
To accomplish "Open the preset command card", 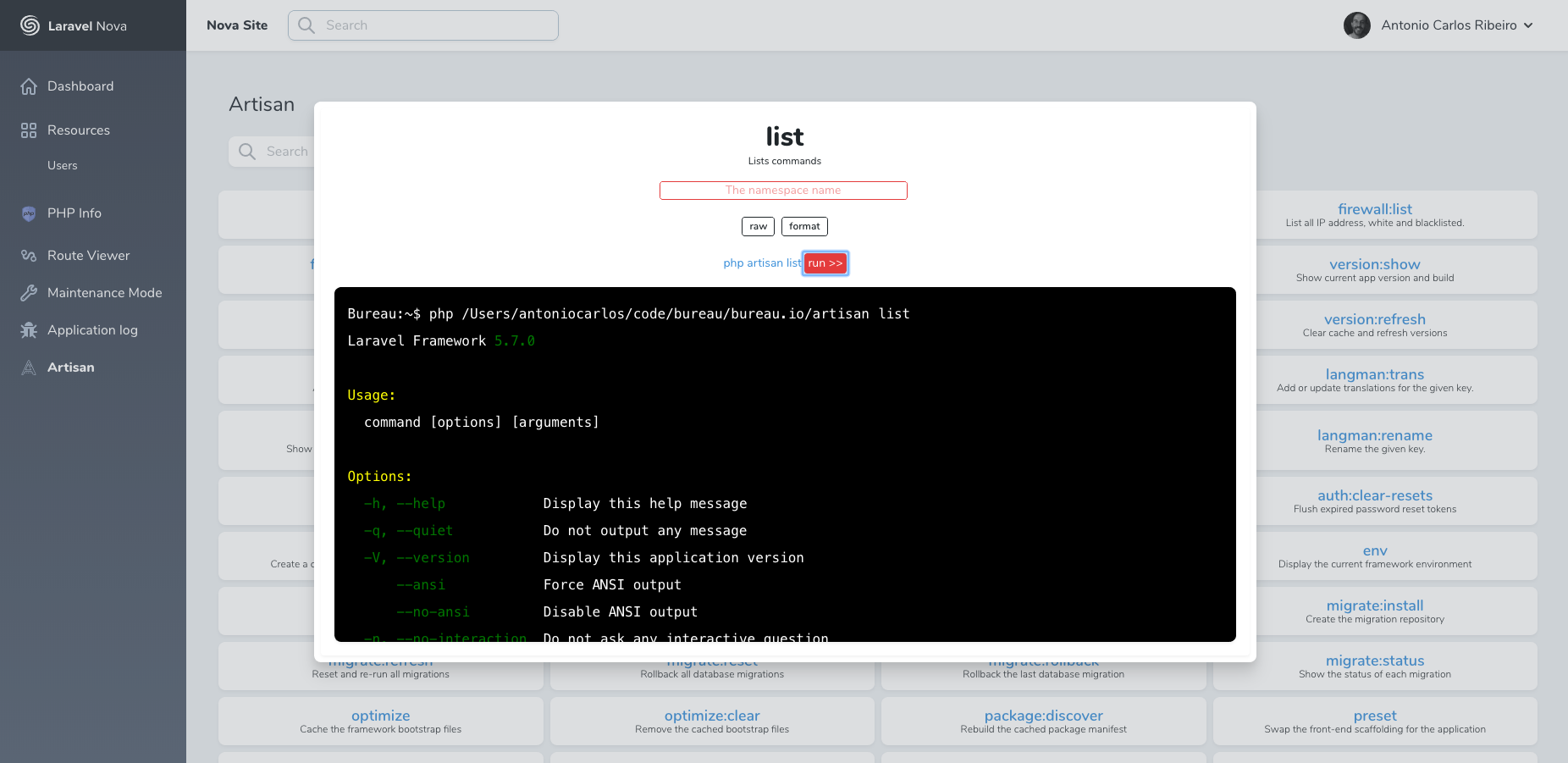I will click(1375, 721).
